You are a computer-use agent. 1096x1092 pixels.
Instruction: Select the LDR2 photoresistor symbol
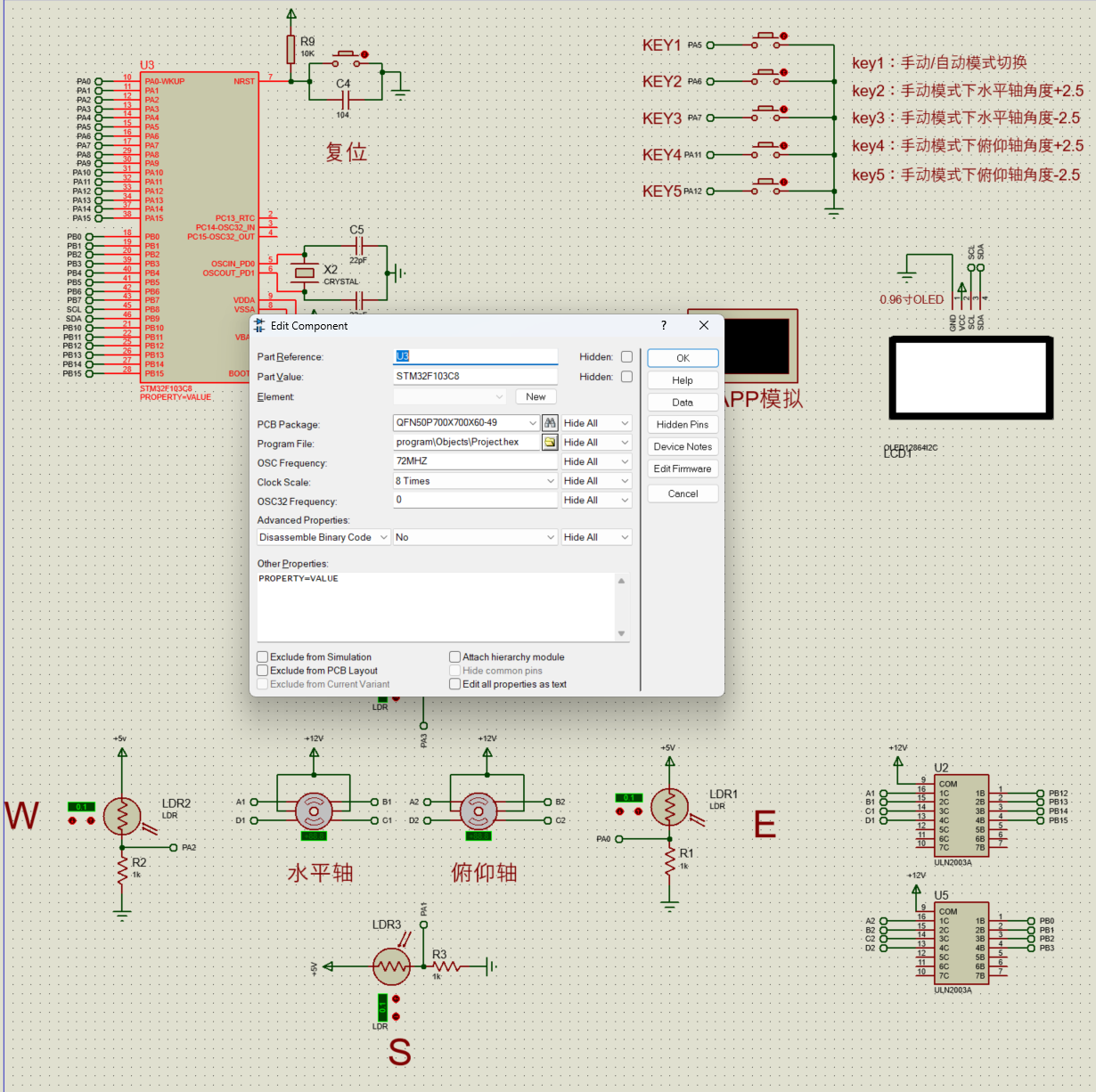tap(122, 816)
